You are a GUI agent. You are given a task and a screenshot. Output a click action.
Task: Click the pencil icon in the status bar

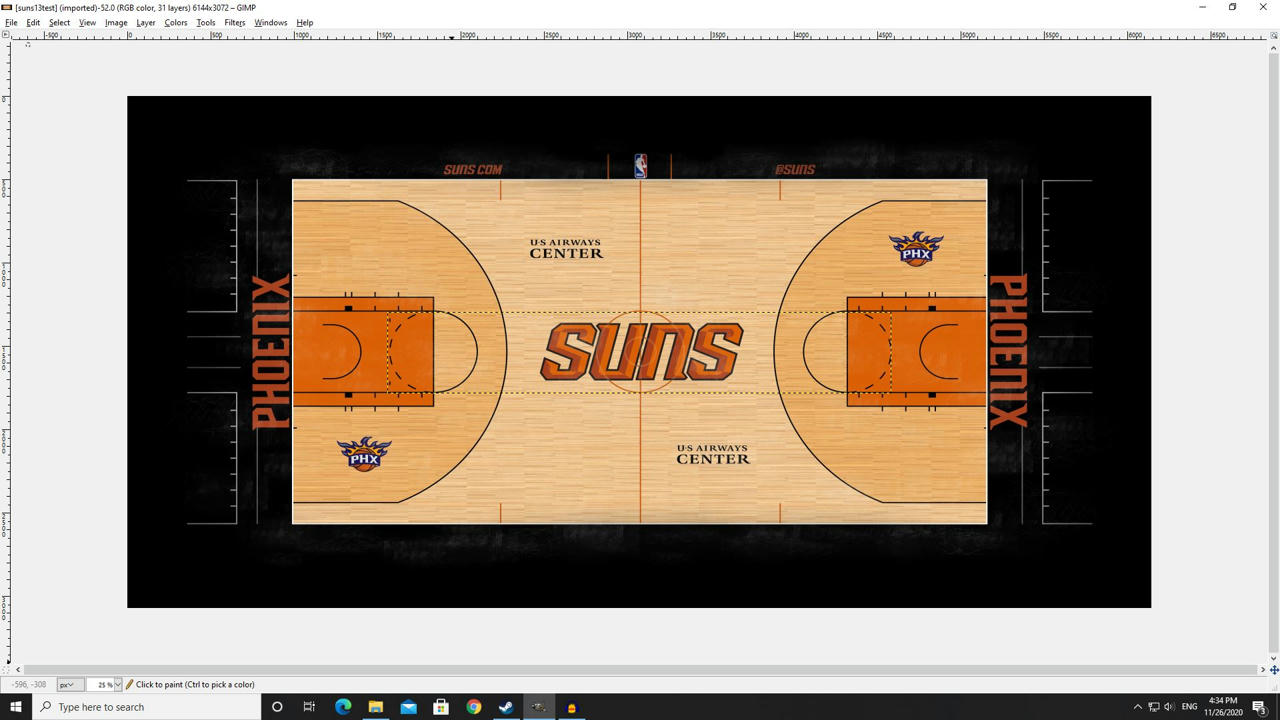(129, 685)
